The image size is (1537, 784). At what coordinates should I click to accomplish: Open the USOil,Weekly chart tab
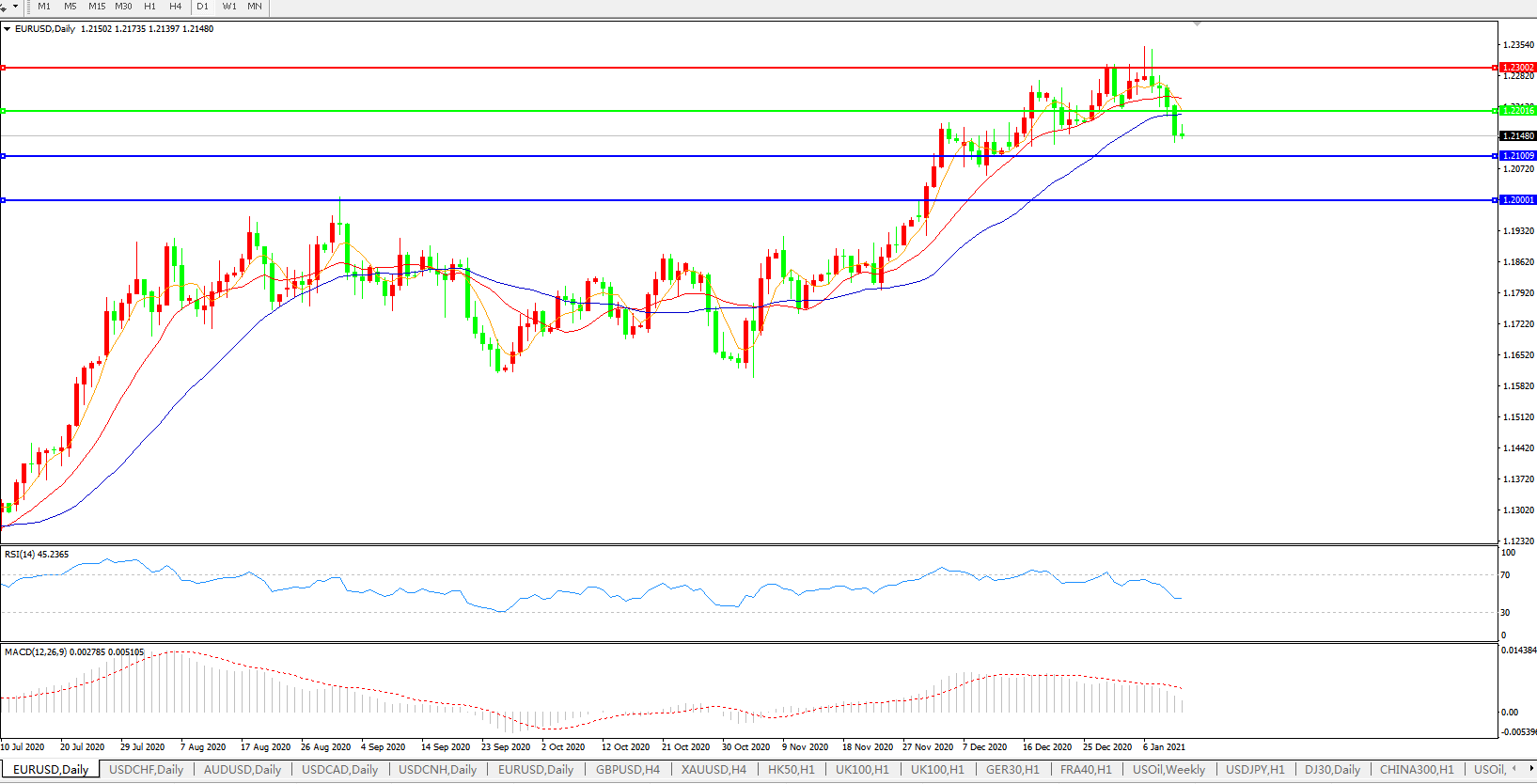[x=1168, y=769]
